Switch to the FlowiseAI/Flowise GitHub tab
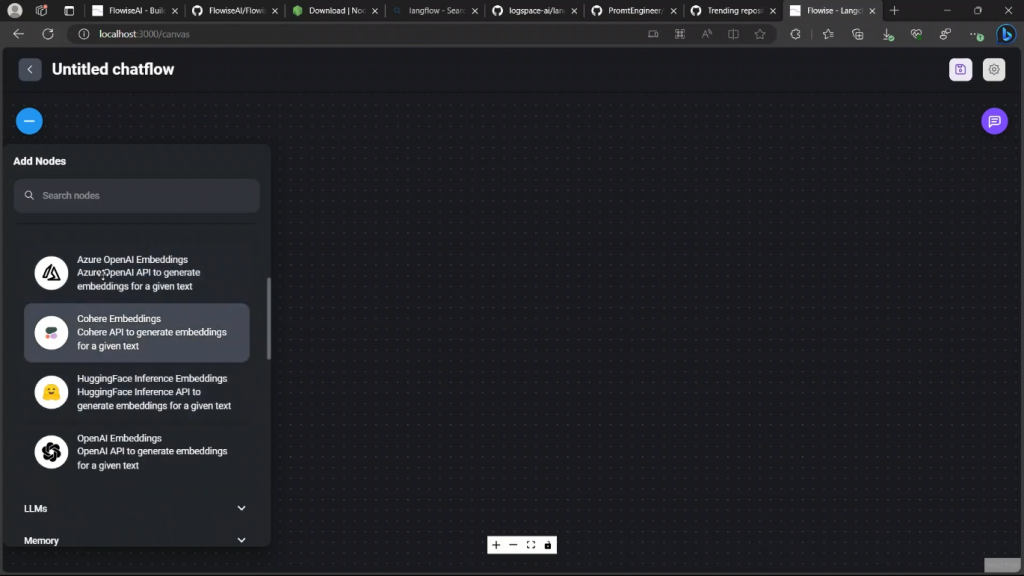 235,10
